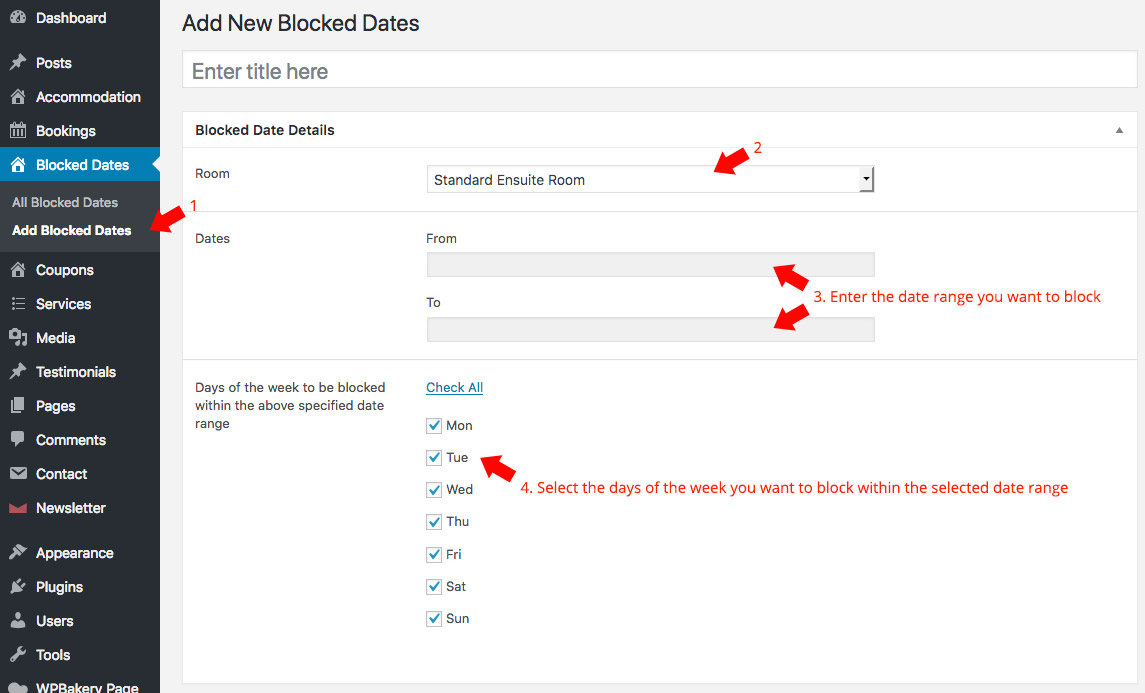This screenshot has width=1145, height=693.
Task: Uncheck the Wed checkbox
Action: tap(434, 490)
